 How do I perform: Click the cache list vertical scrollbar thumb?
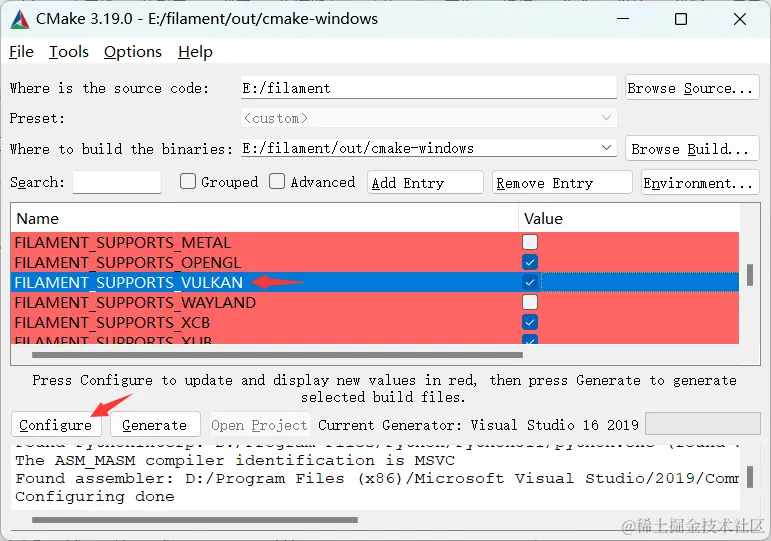pos(750,275)
